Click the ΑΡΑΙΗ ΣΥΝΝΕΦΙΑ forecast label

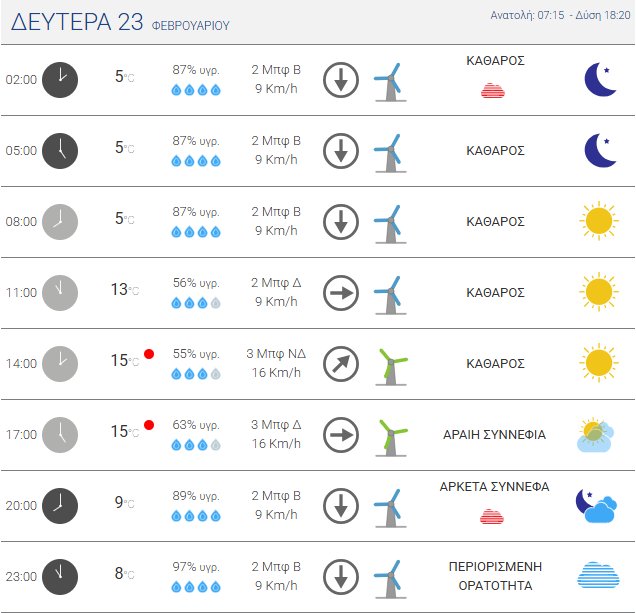point(494,435)
